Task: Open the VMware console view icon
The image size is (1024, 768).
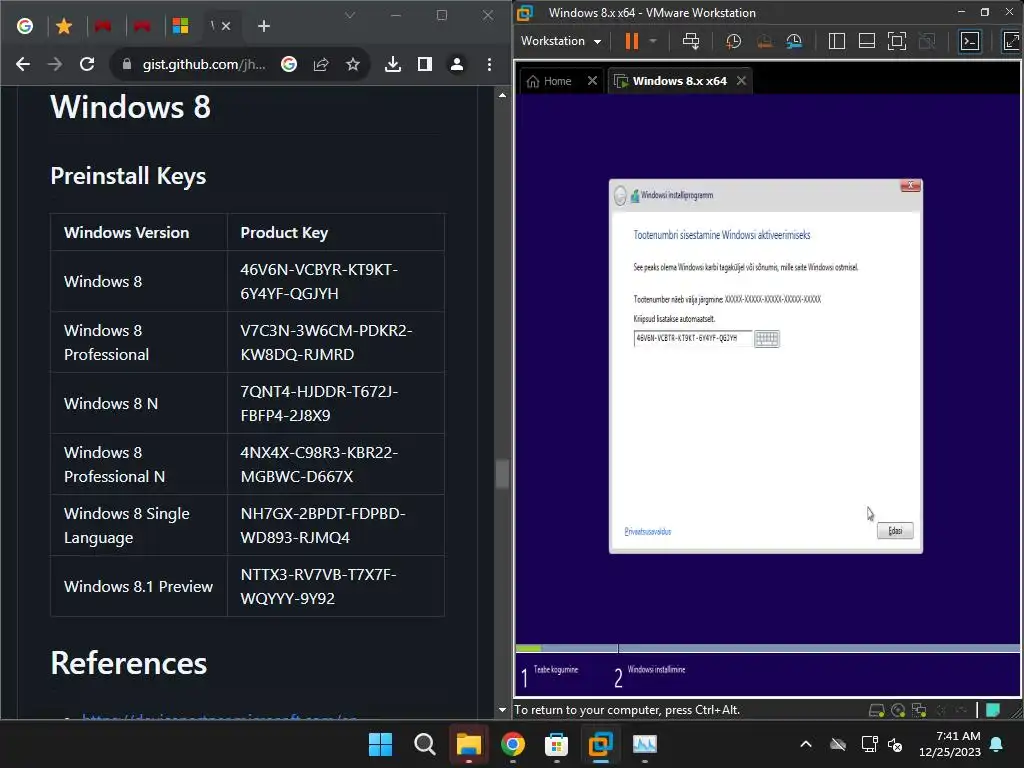Action: pos(970,41)
